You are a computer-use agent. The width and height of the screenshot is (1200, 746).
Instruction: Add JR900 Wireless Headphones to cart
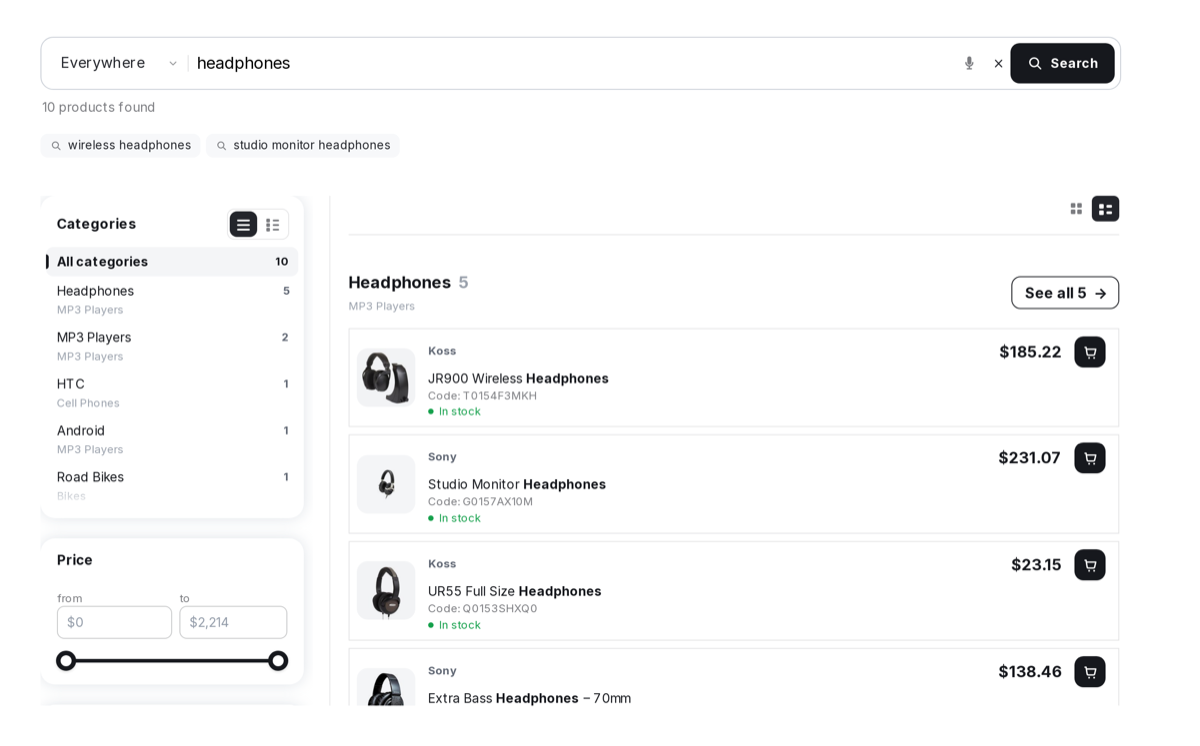(x=1090, y=352)
